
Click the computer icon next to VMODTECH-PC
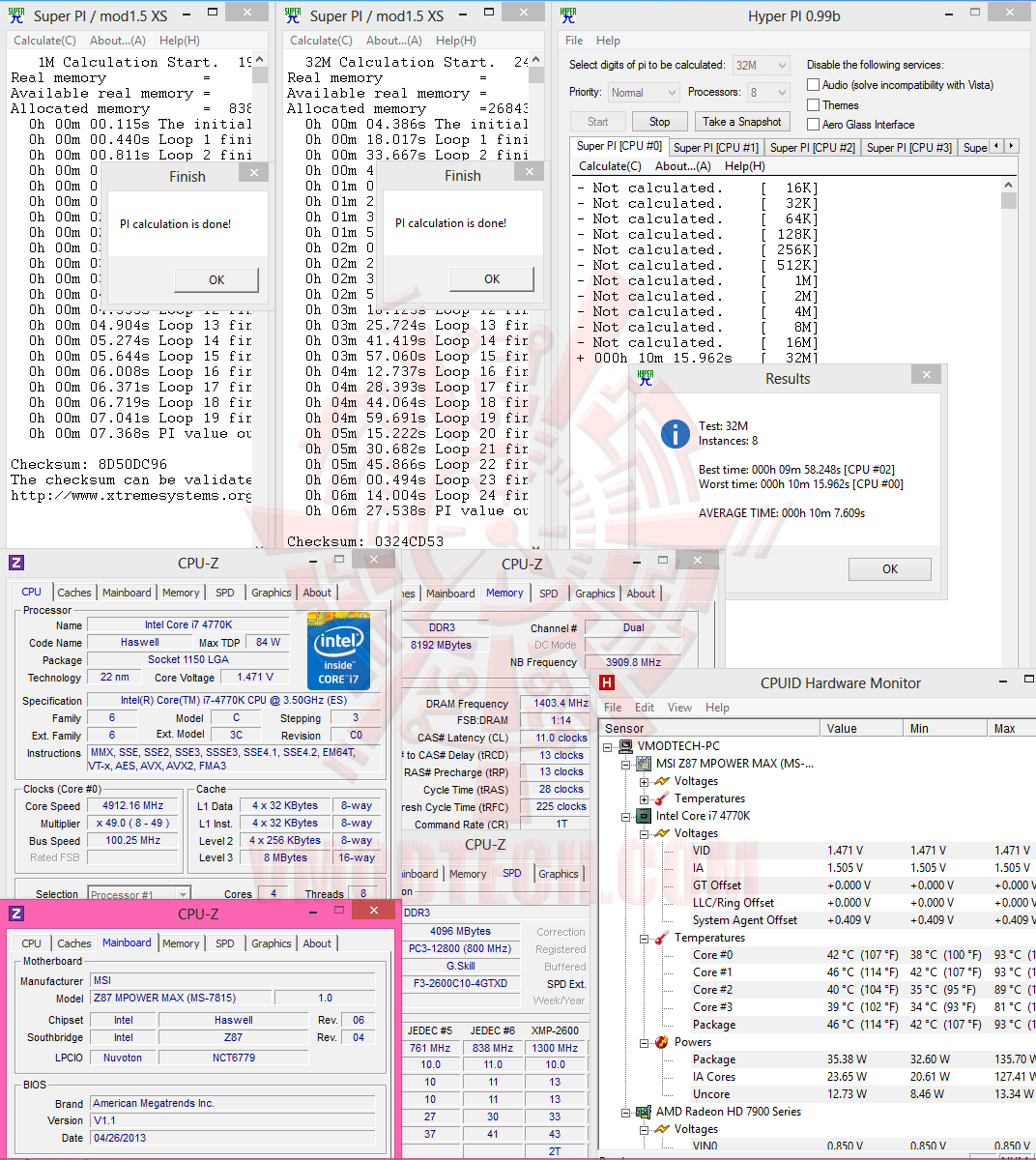click(x=626, y=746)
